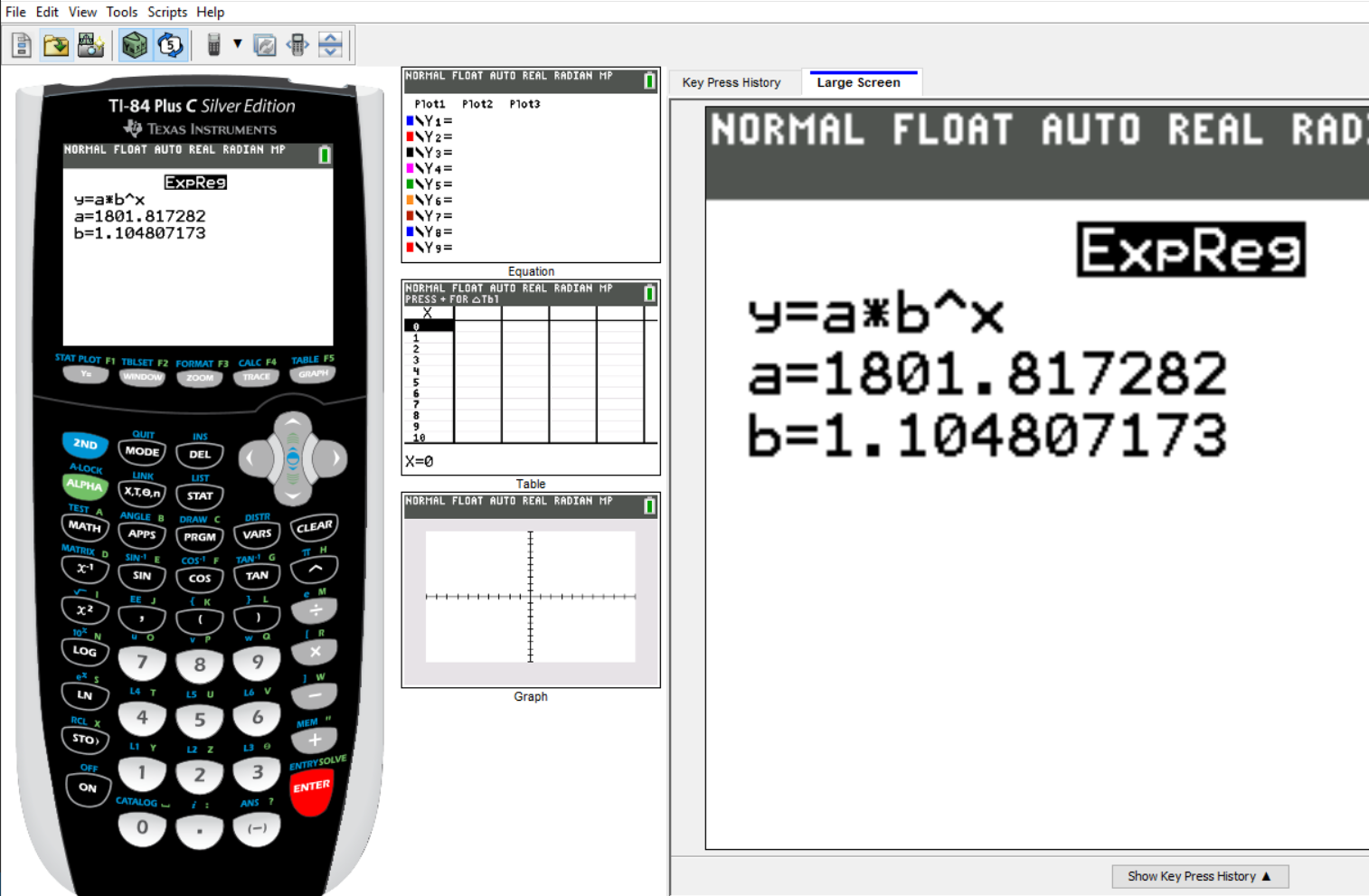Open the Scripts menu
Image resolution: width=1369 pixels, height=896 pixels.
pyautogui.click(x=167, y=12)
